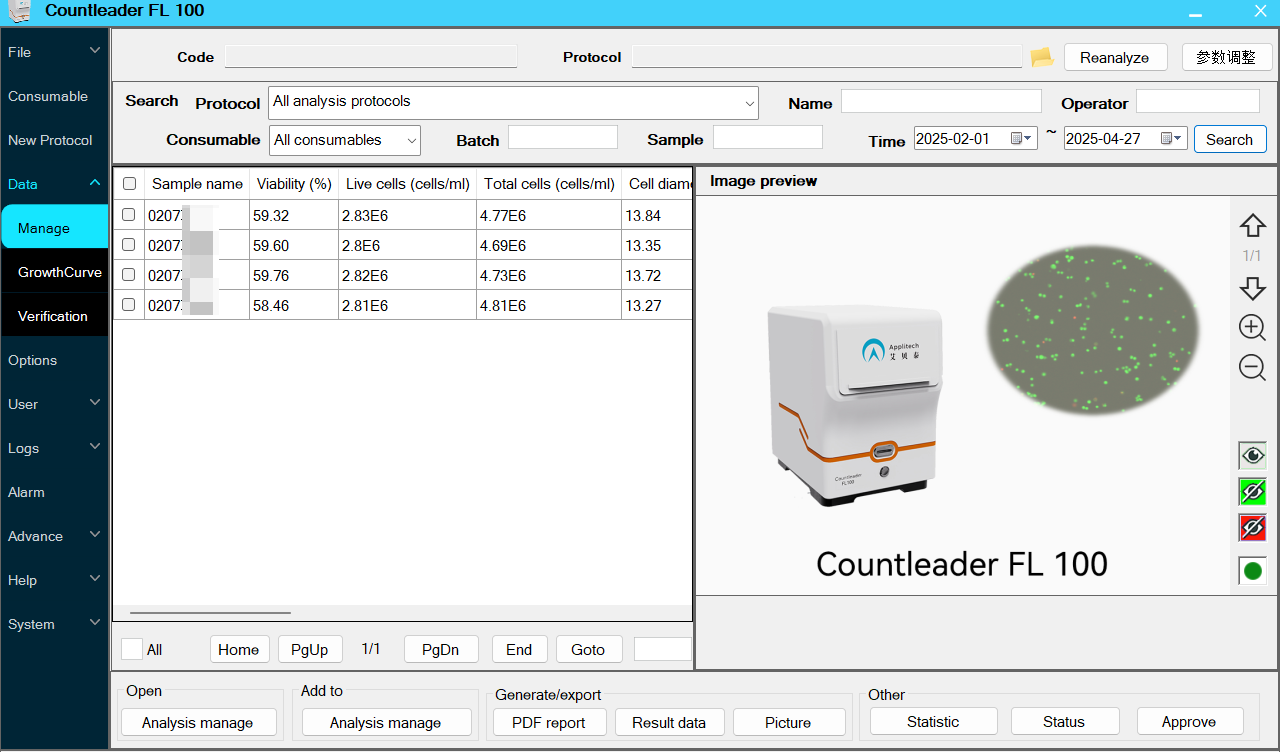Image resolution: width=1280 pixels, height=752 pixels.
Task: Focus the Batch input field
Action: tap(563, 137)
